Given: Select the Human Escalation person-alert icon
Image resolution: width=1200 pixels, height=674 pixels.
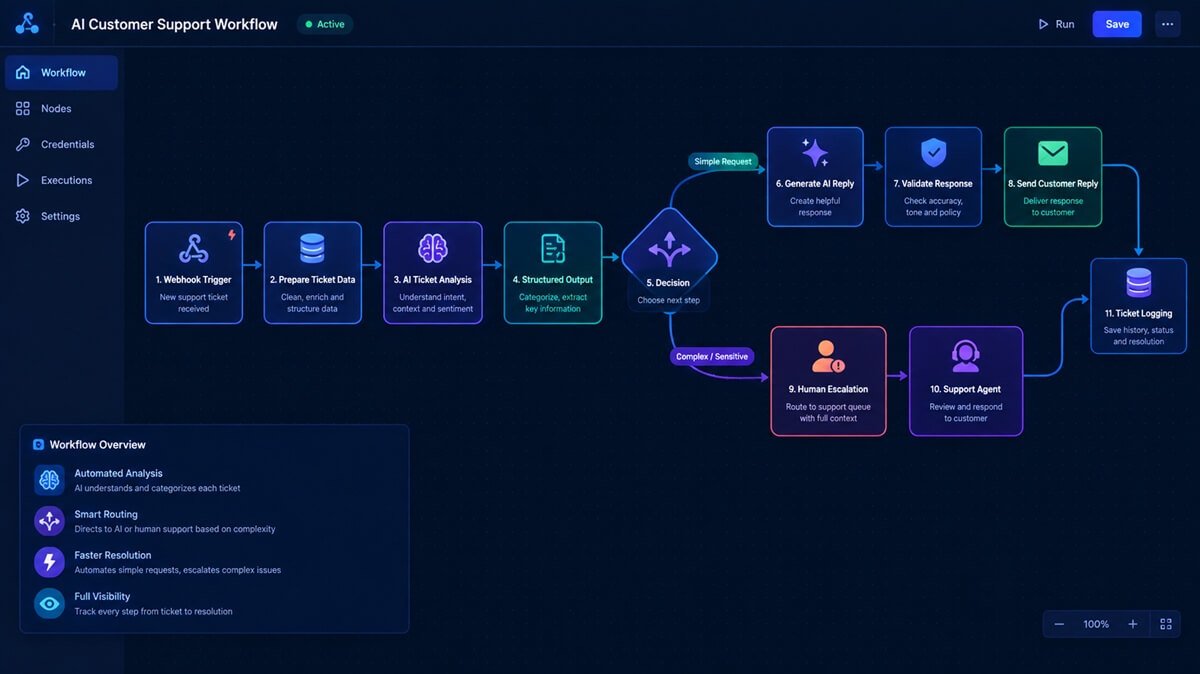Looking at the screenshot, I should click(x=828, y=356).
